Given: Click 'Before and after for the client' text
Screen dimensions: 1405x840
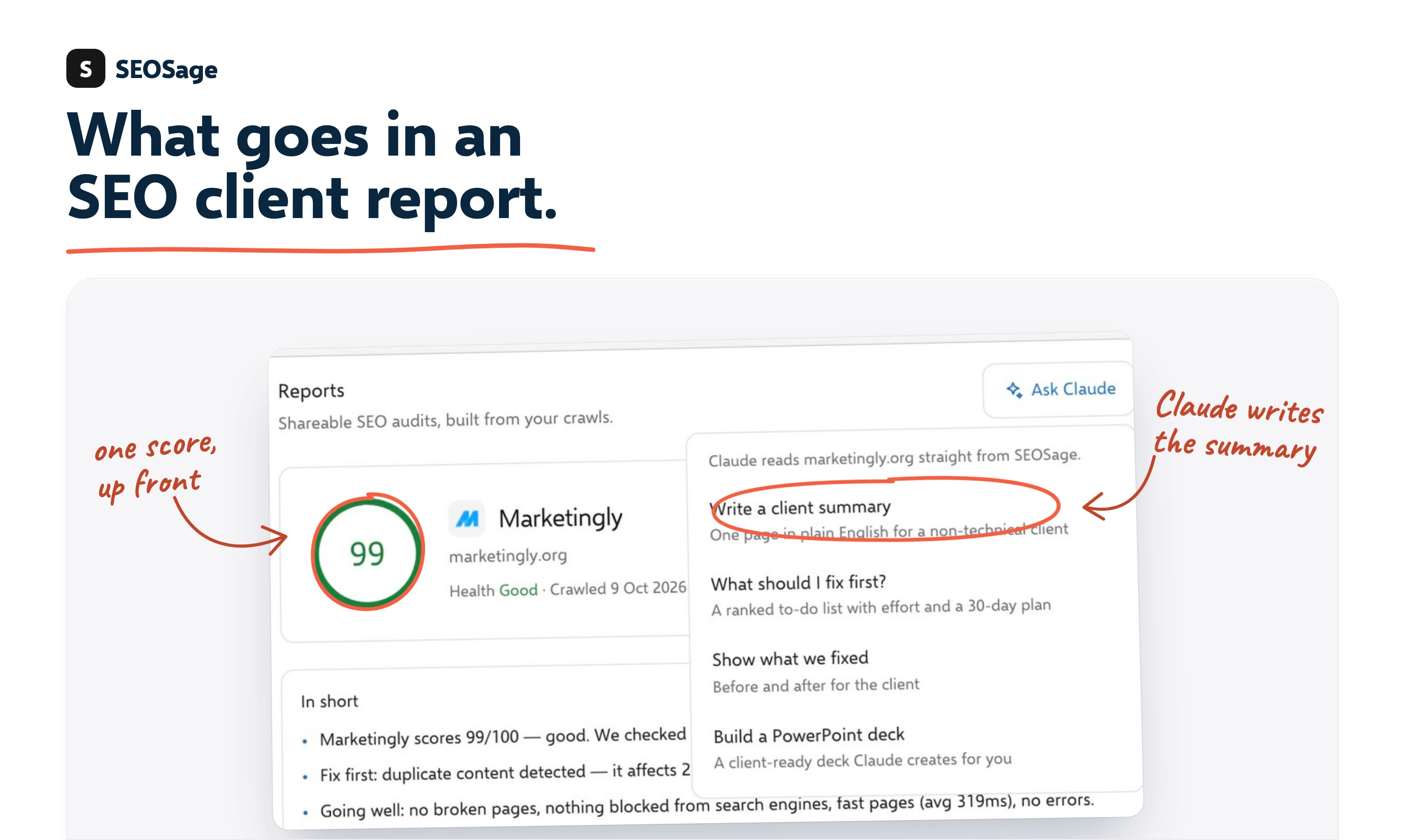Looking at the screenshot, I should tap(816, 685).
